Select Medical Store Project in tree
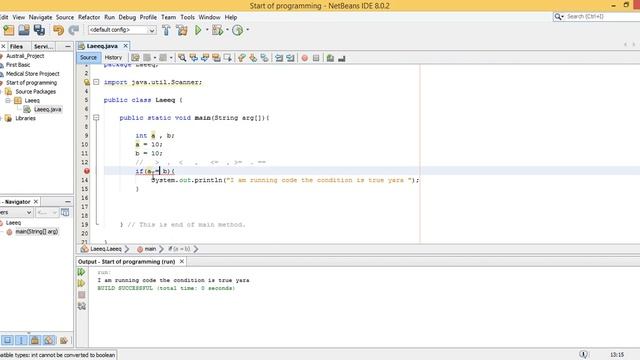The width and height of the screenshot is (640, 360). 33,74
